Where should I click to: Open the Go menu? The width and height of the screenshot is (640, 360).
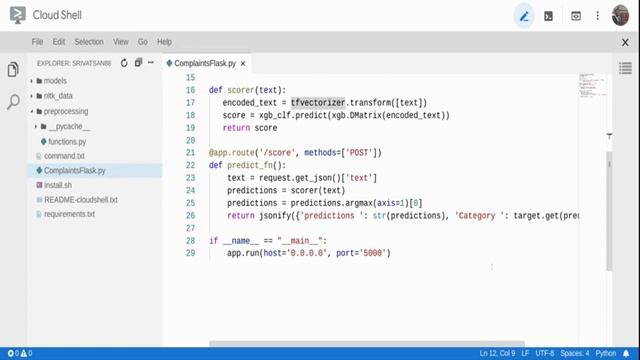pyautogui.click(x=142, y=42)
